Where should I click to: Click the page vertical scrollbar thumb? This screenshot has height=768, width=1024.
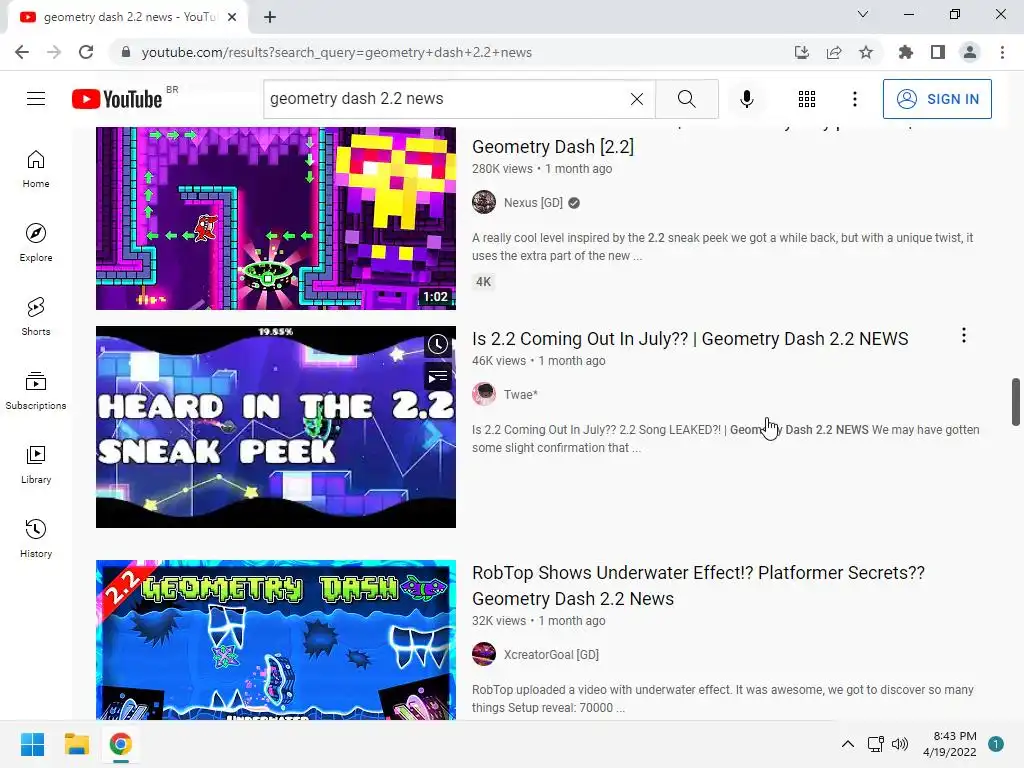pyautogui.click(x=1016, y=402)
